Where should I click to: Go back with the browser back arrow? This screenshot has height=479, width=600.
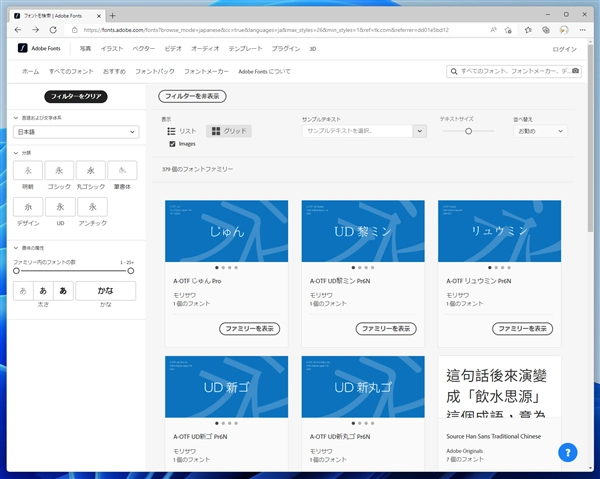tap(18, 30)
